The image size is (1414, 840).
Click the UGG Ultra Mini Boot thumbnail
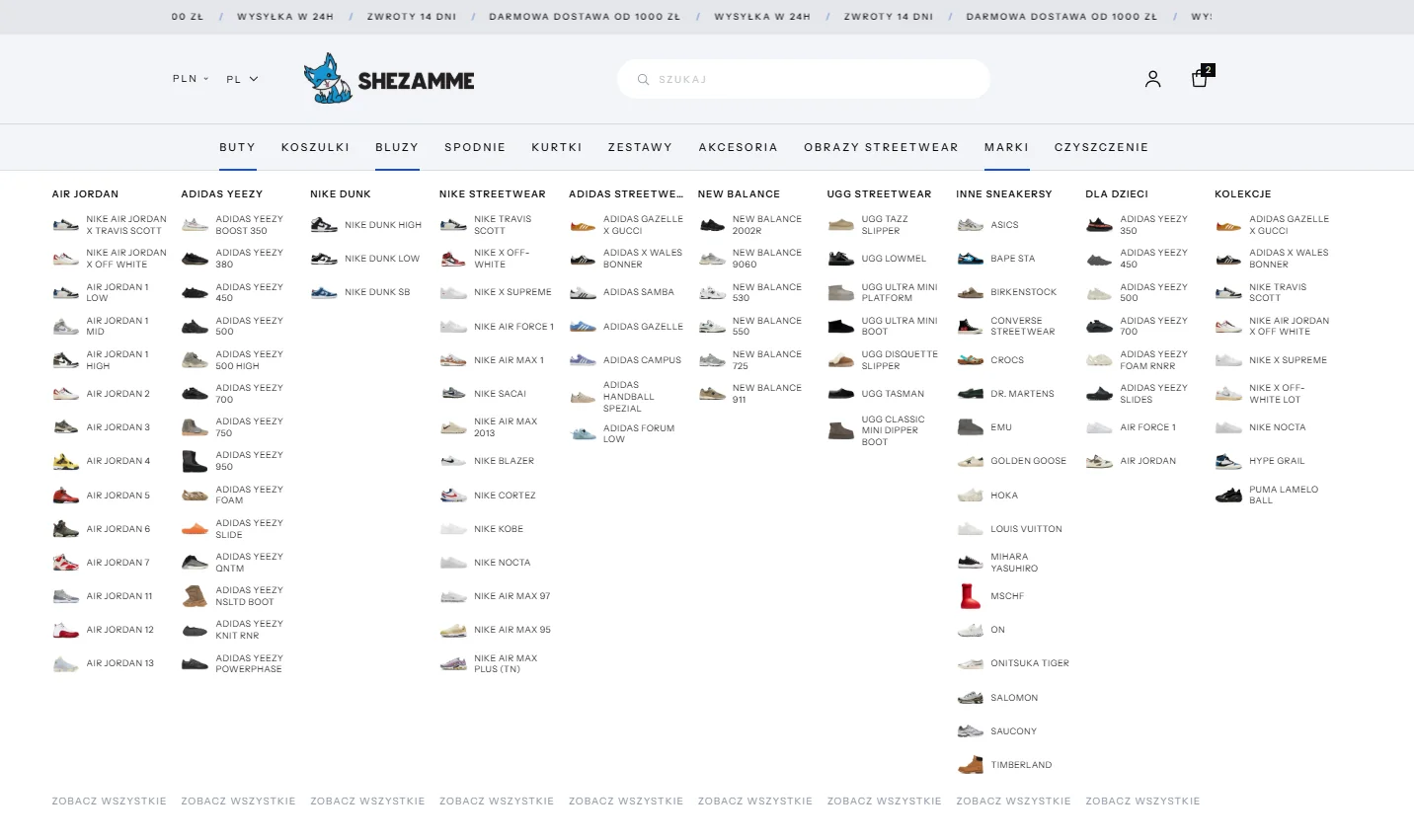point(841,326)
